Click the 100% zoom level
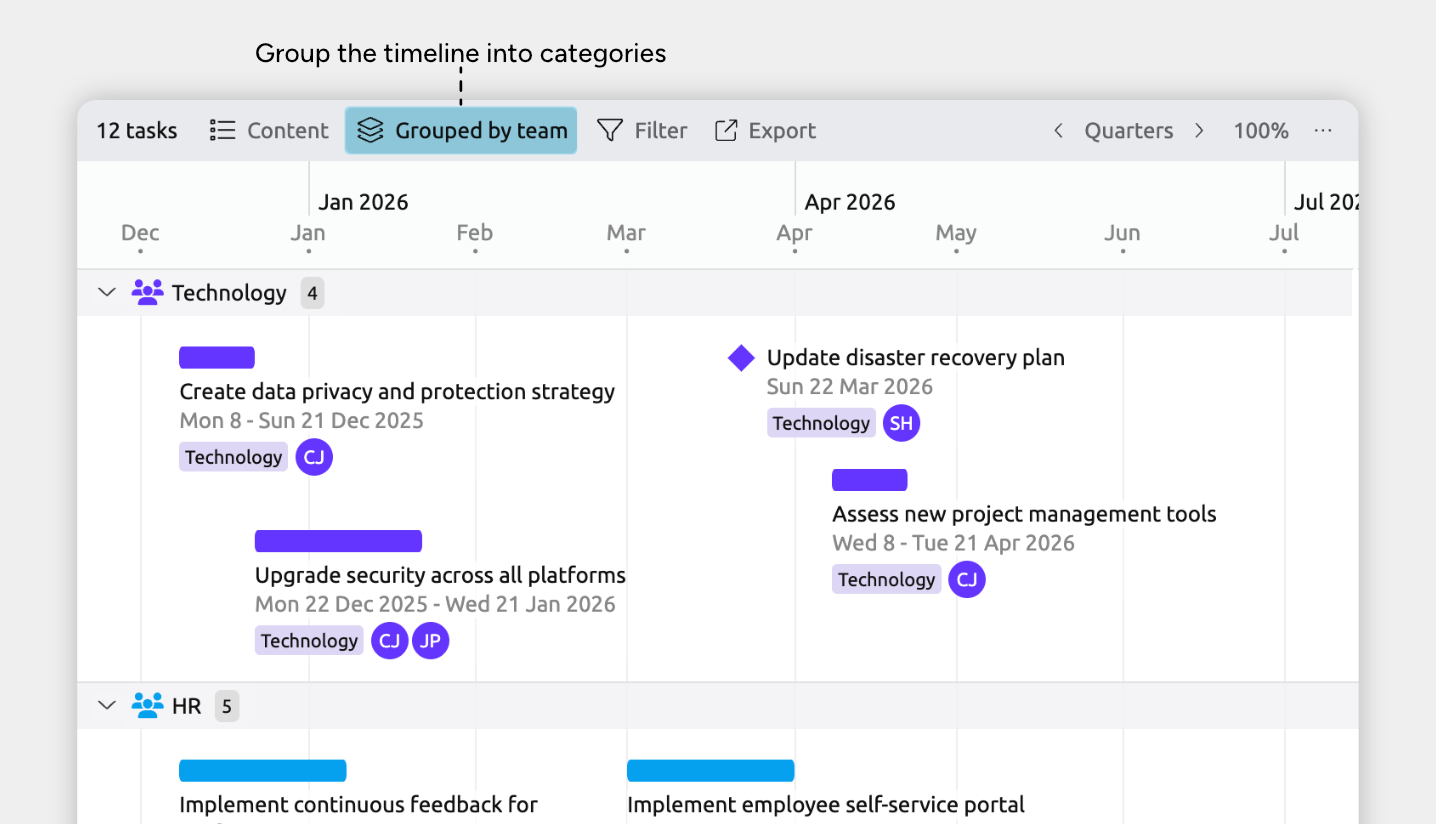1436x824 pixels. [x=1260, y=131]
